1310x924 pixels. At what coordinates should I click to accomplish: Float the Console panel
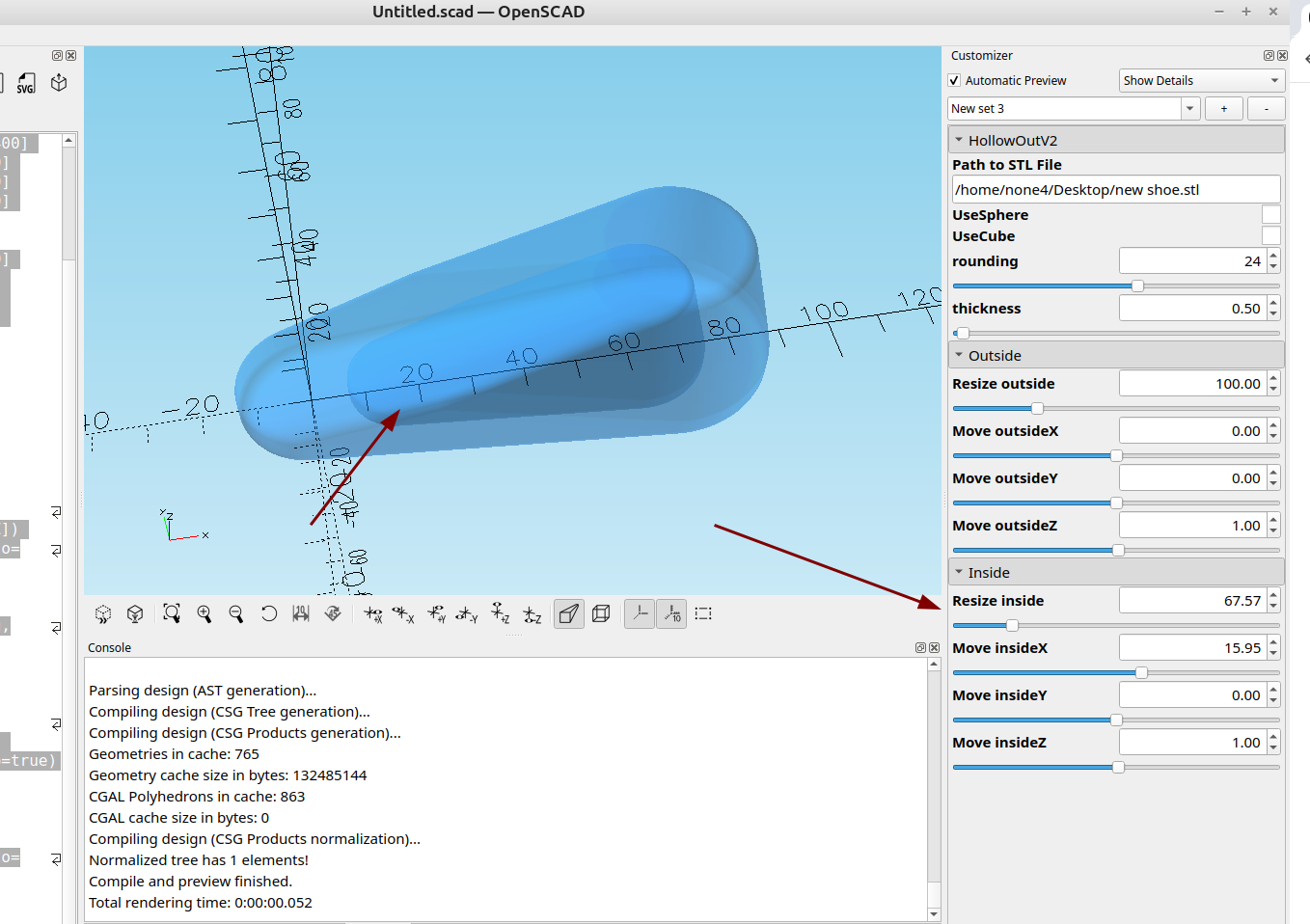(x=920, y=648)
